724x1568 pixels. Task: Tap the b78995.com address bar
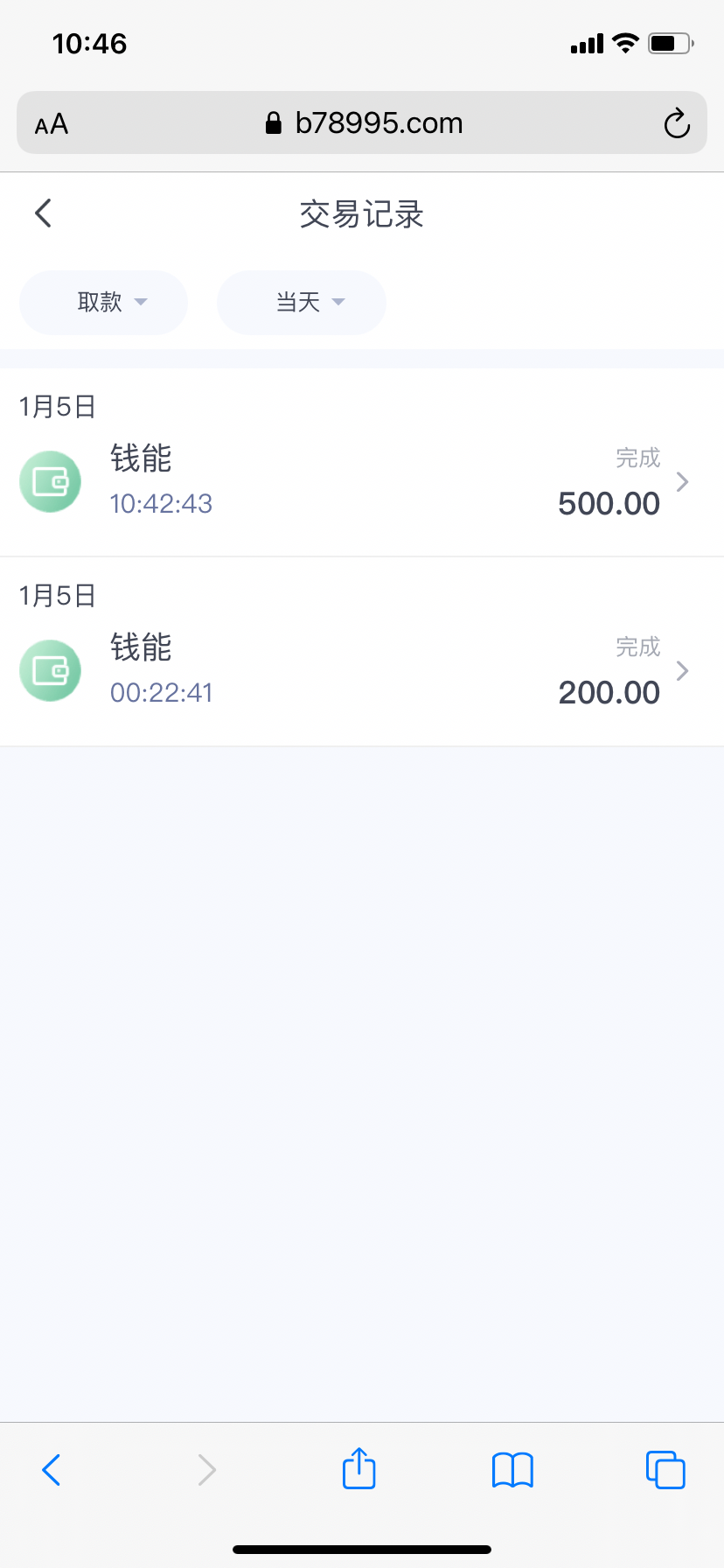[x=378, y=123]
